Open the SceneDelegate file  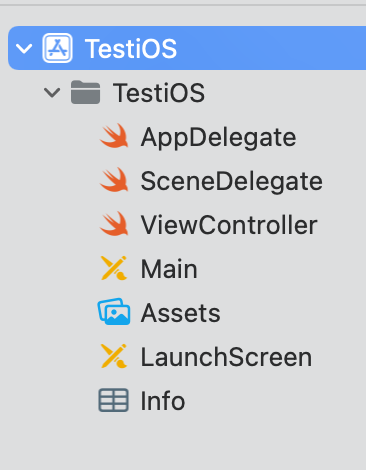pyautogui.click(x=232, y=181)
